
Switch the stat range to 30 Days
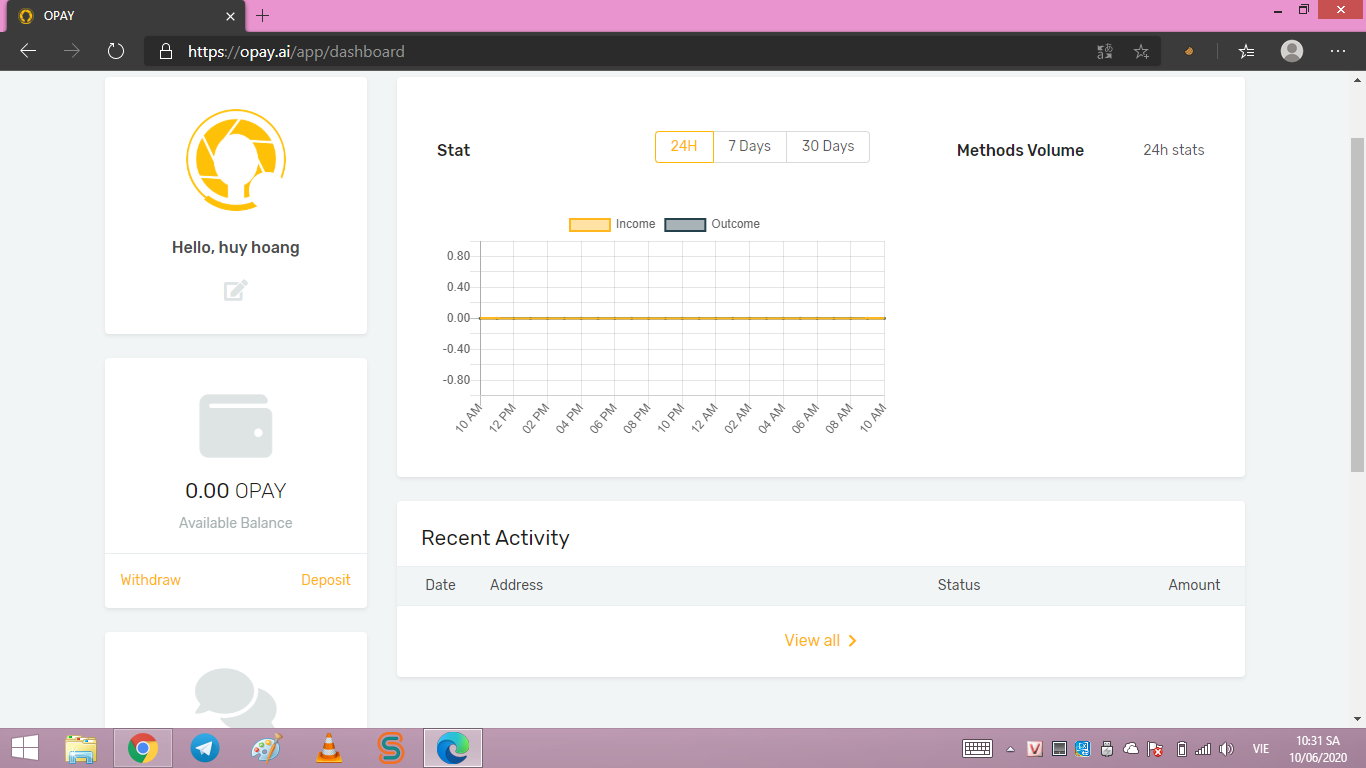click(828, 147)
